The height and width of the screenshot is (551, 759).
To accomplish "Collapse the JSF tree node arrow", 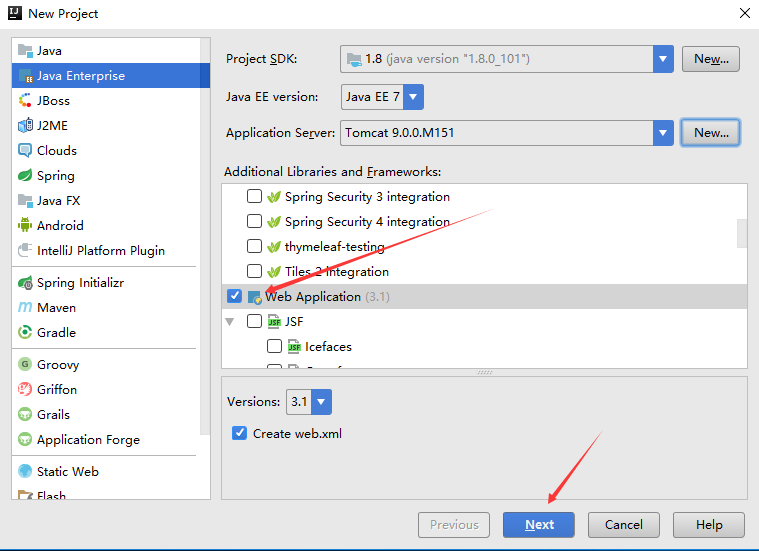I will [230, 322].
